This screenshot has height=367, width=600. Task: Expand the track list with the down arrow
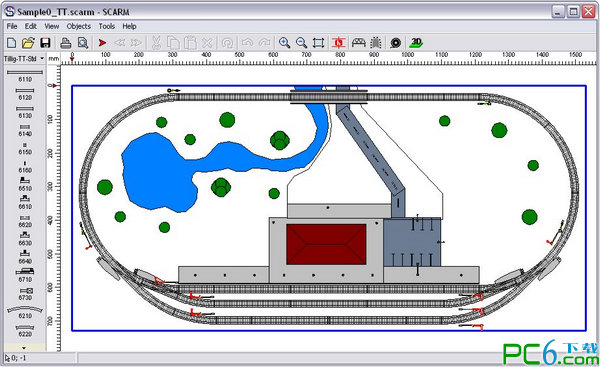pos(24,348)
